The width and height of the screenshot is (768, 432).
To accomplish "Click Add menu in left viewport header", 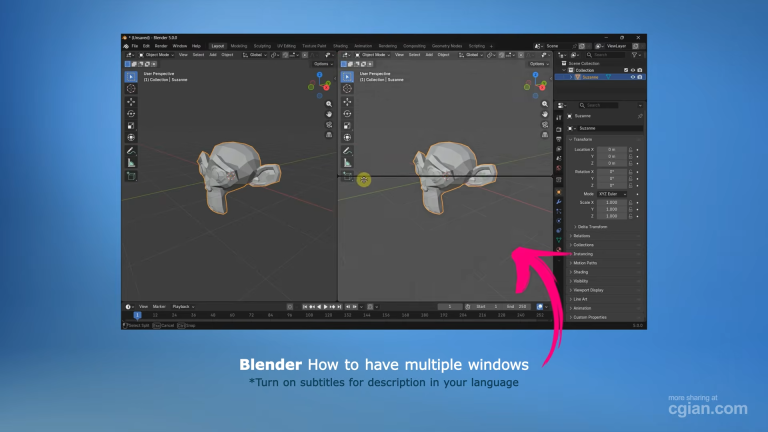I will [213, 55].
